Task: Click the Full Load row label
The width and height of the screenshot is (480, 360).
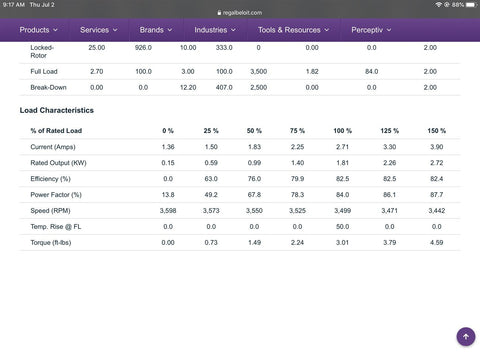Action: [x=44, y=71]
